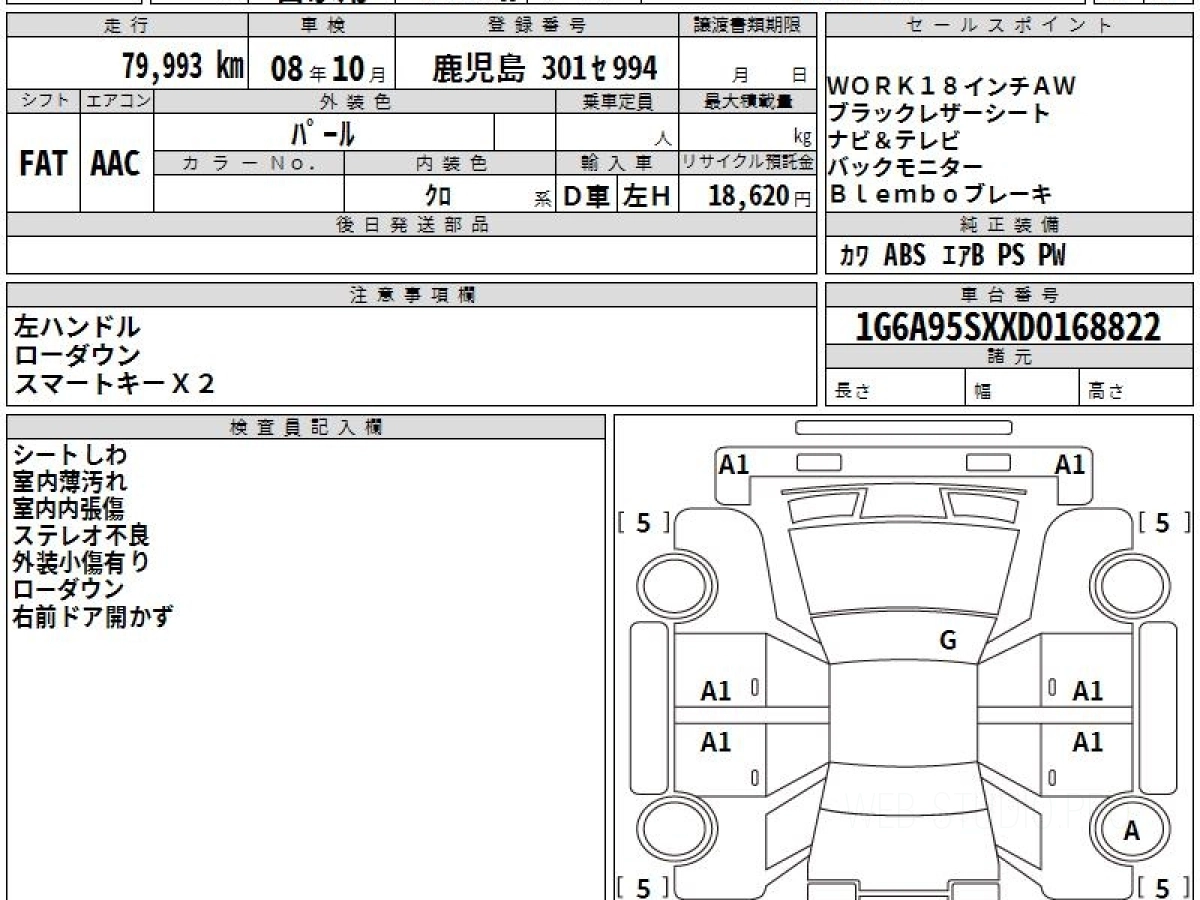This screenshot has height=900, width=1200.
Task: Select the exterior color value パール
Action: click(323, 132)
